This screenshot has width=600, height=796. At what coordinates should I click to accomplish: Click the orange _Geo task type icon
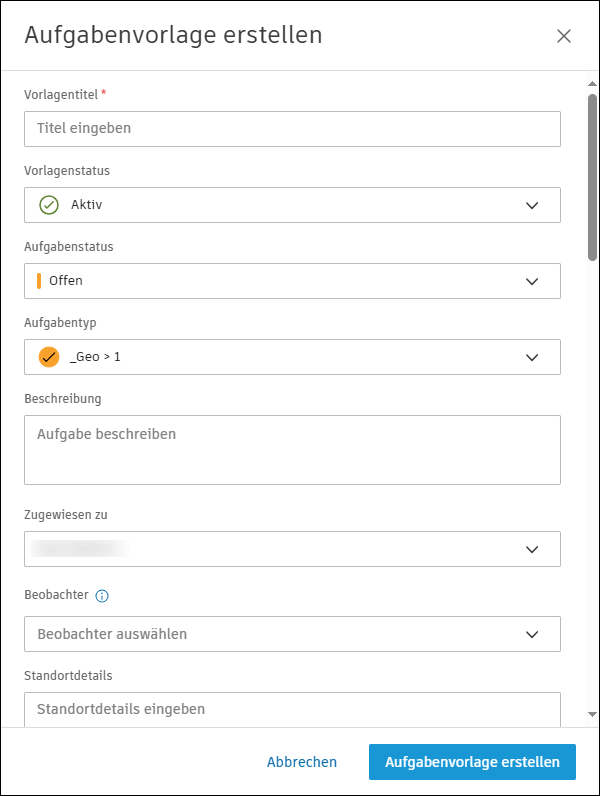(49, 357)
